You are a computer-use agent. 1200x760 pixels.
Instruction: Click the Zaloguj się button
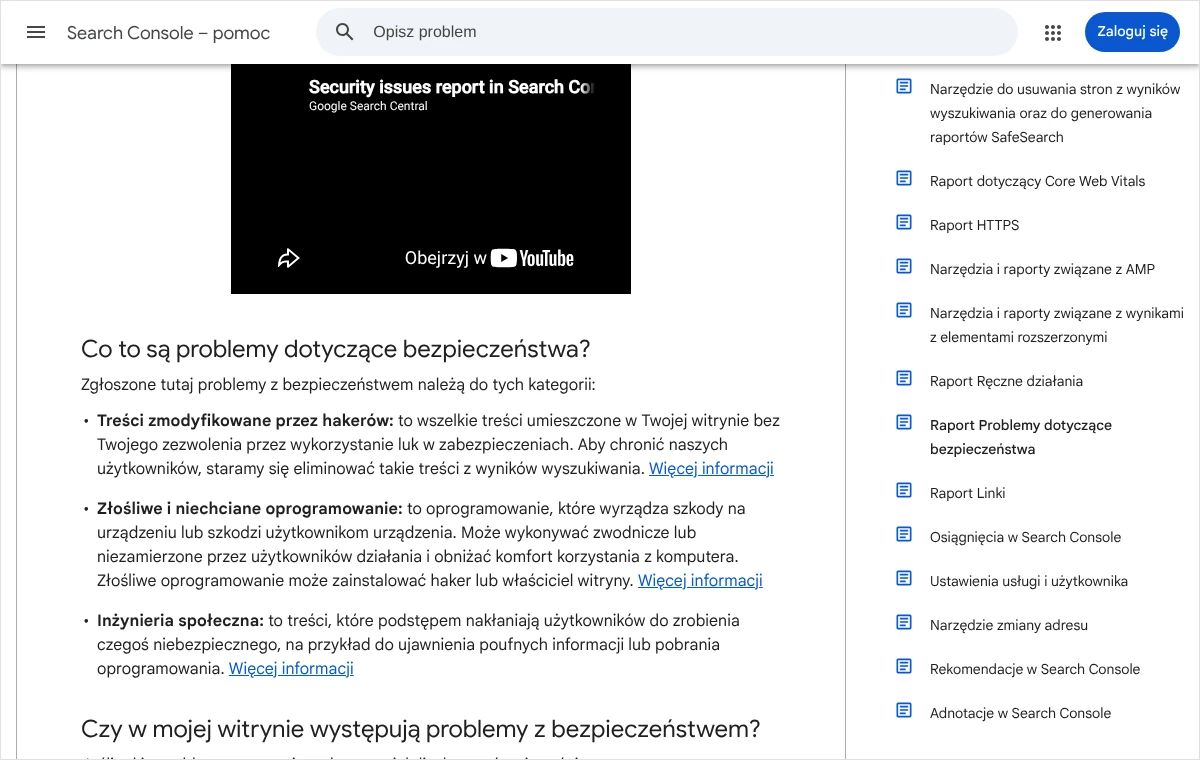1132,32
